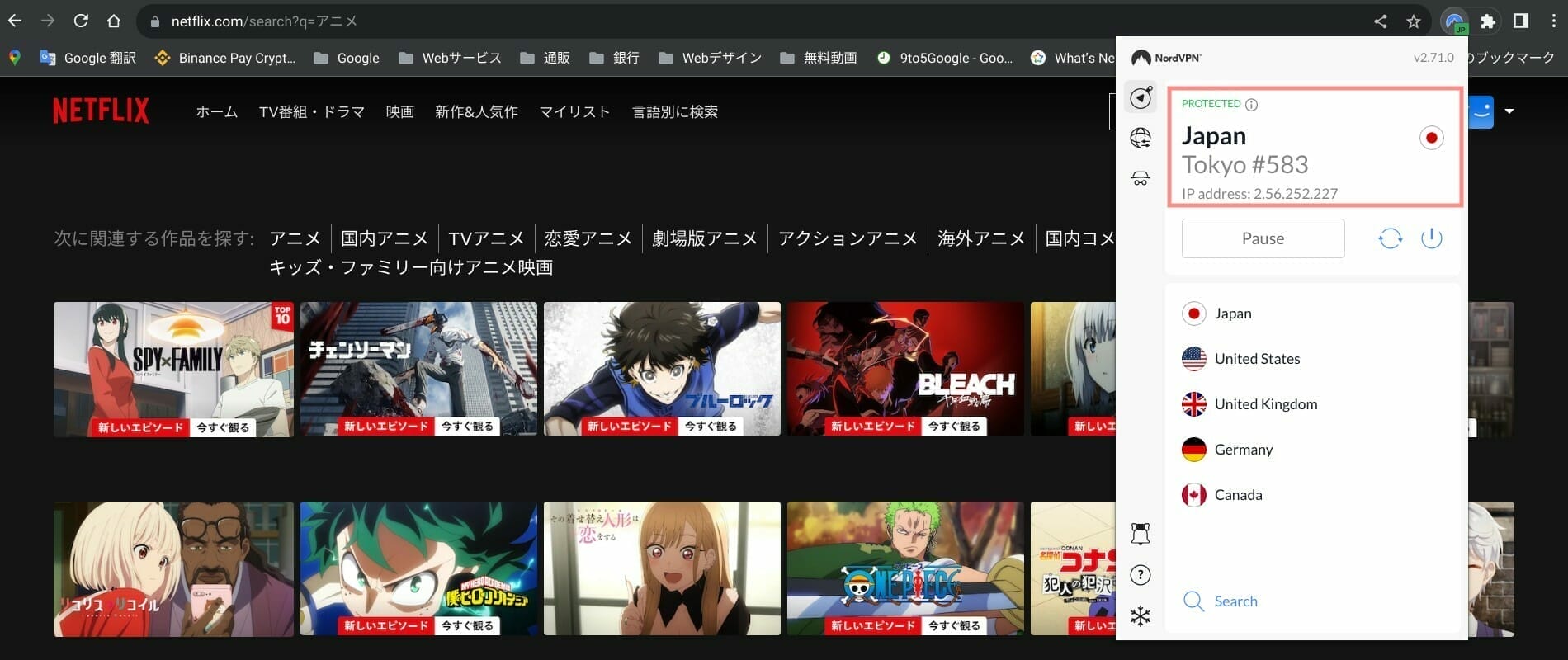The width and height of the screenshot is (1568, 660).
Task: Open the 通販 bookmark folder
Action: [x=545, y=58]
